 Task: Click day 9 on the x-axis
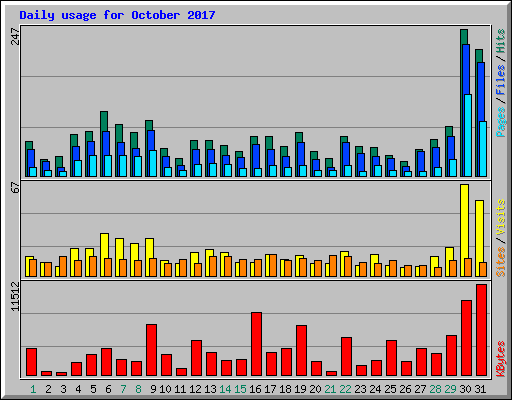pos(153,389)
